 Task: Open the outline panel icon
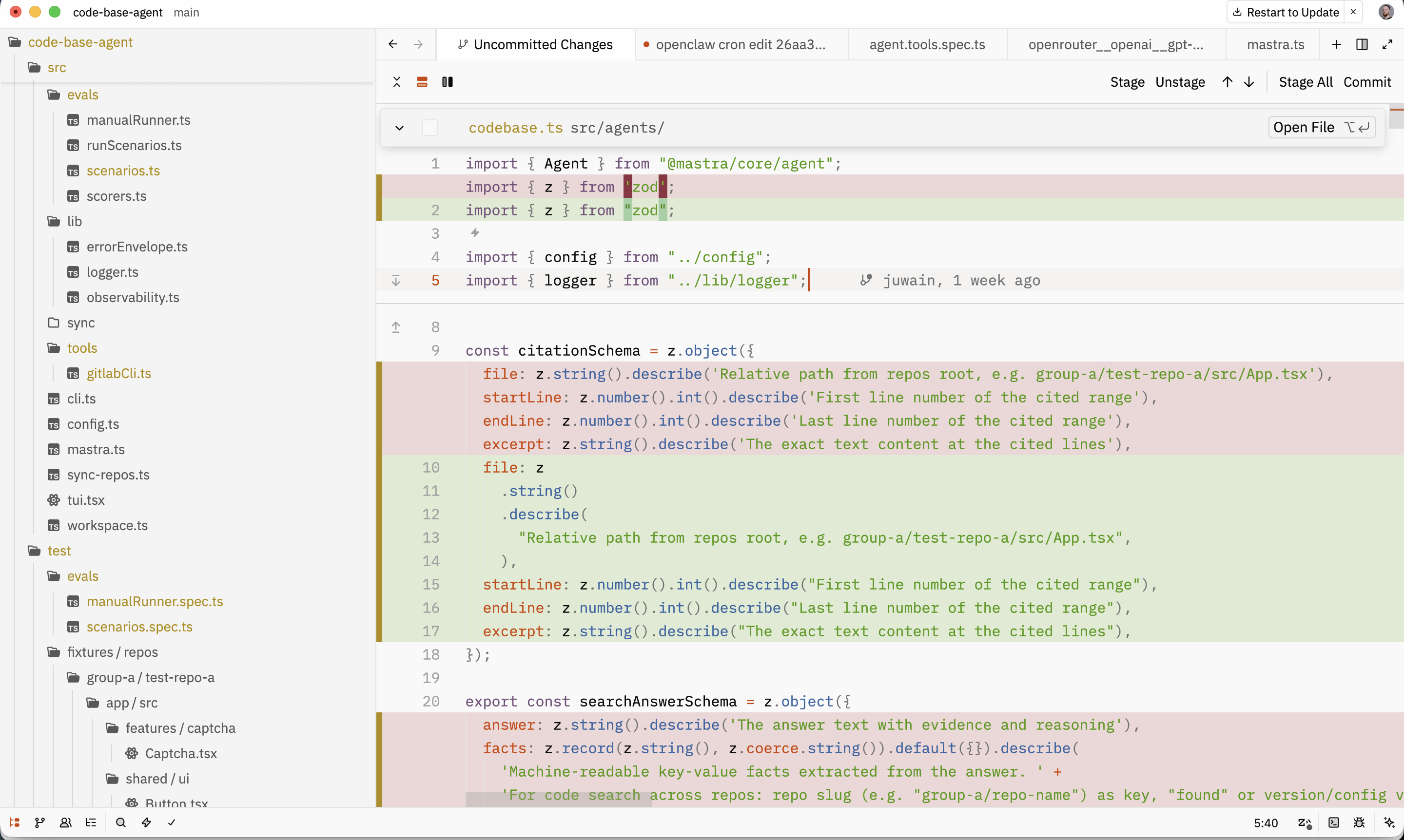[x=91, y=822]
